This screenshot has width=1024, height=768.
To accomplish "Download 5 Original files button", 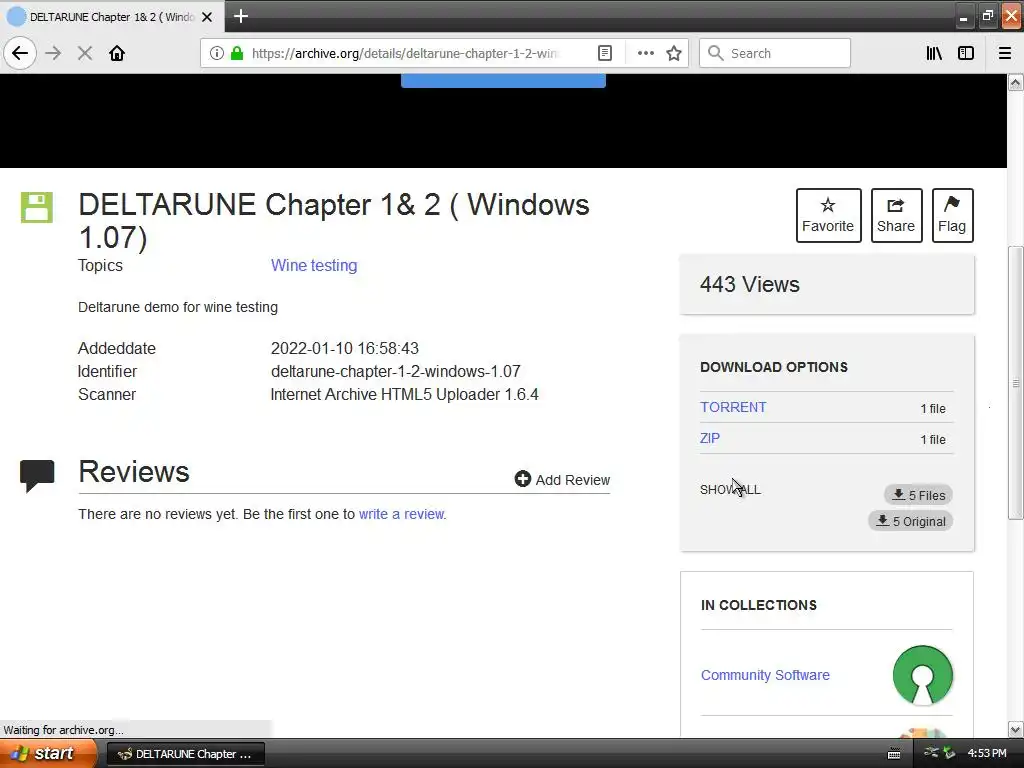I will (x=910, y=521).
